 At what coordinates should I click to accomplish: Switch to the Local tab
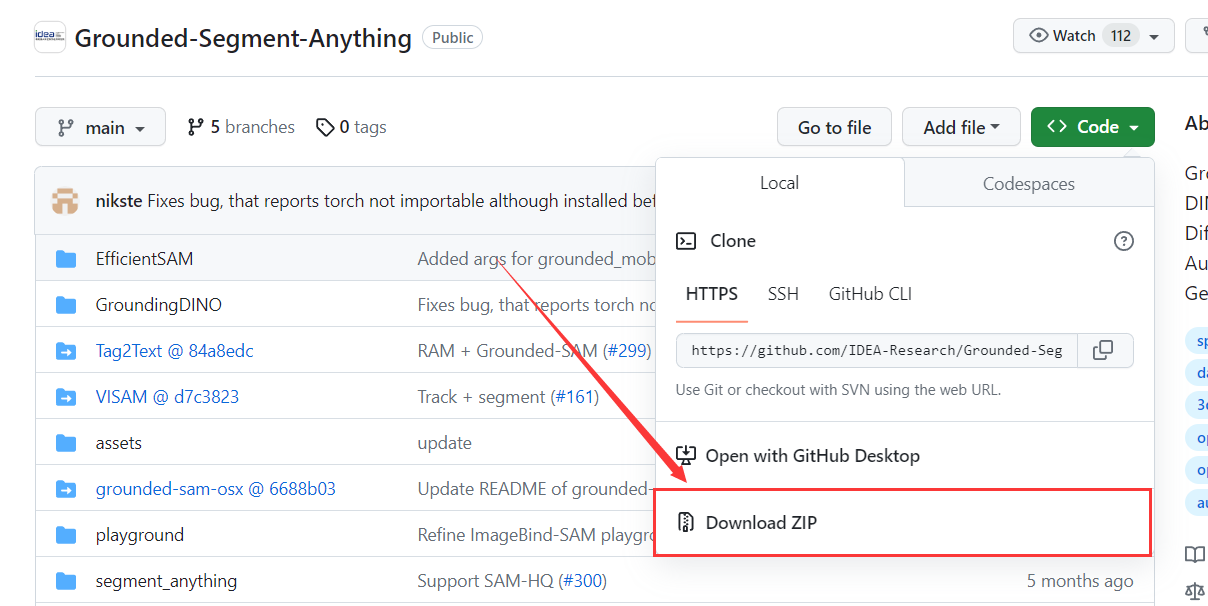point(779,183)
